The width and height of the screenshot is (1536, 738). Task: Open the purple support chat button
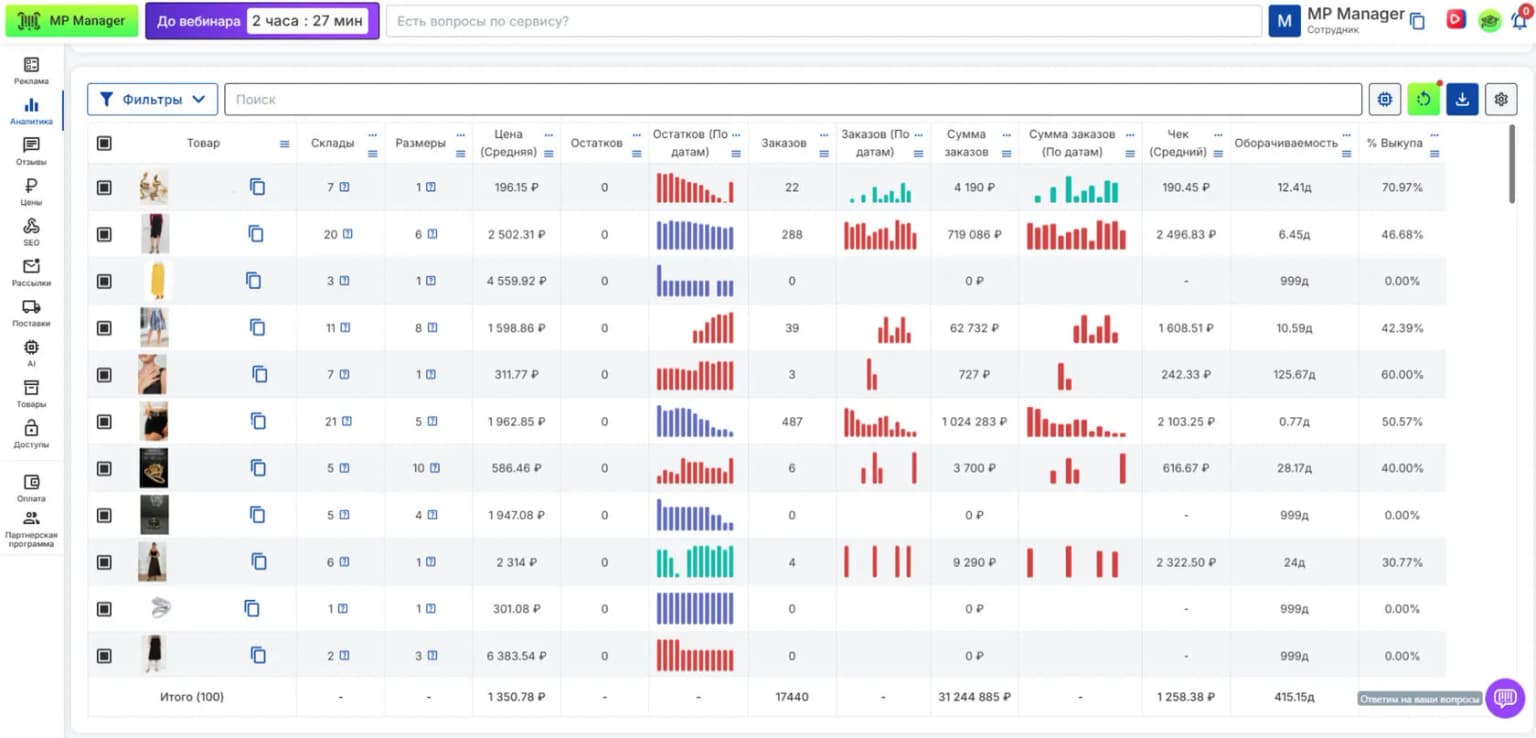pos(1505,698)
